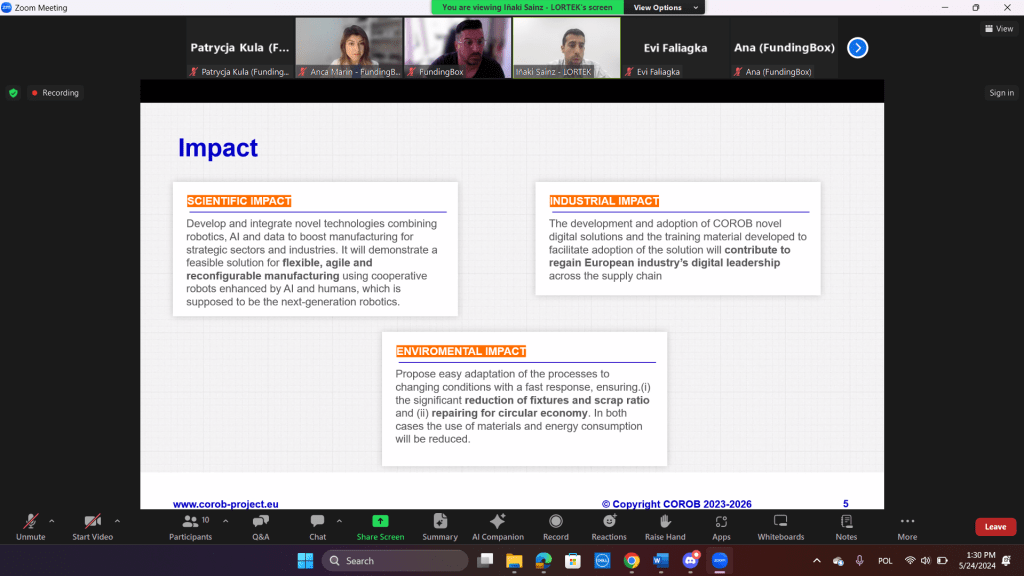The width and height of the screenshot is (1024, 576).
Task: Change layout with the View button
Action: 998,29
